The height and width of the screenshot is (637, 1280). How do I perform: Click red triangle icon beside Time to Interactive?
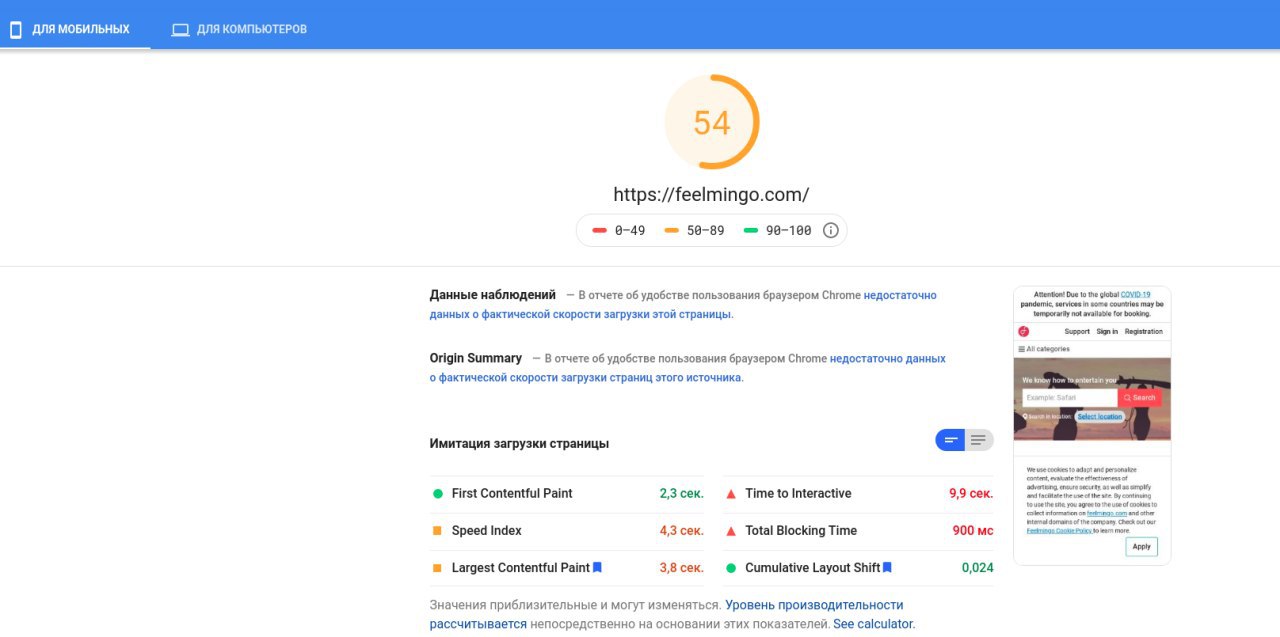pos(731,493)
